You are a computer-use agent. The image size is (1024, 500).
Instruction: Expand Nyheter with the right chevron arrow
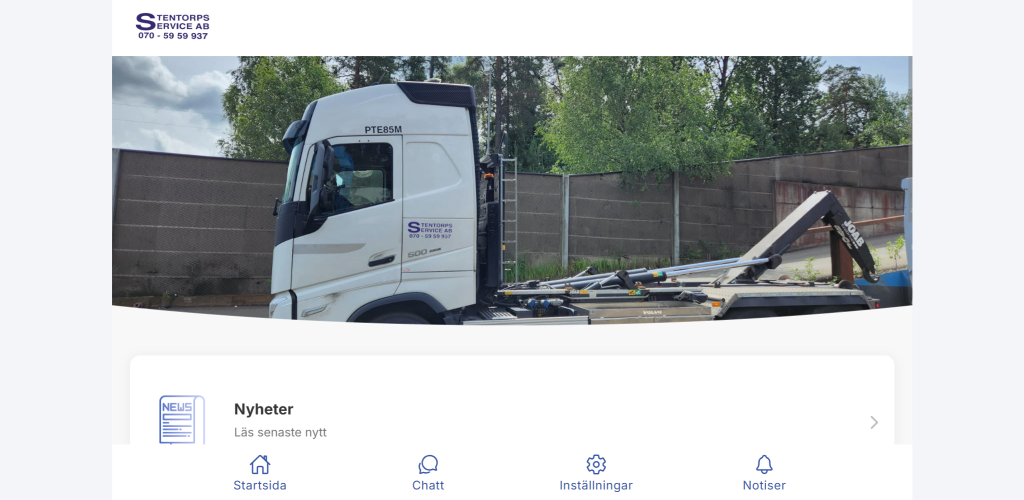pyautogui.click(x=874, y=422)
